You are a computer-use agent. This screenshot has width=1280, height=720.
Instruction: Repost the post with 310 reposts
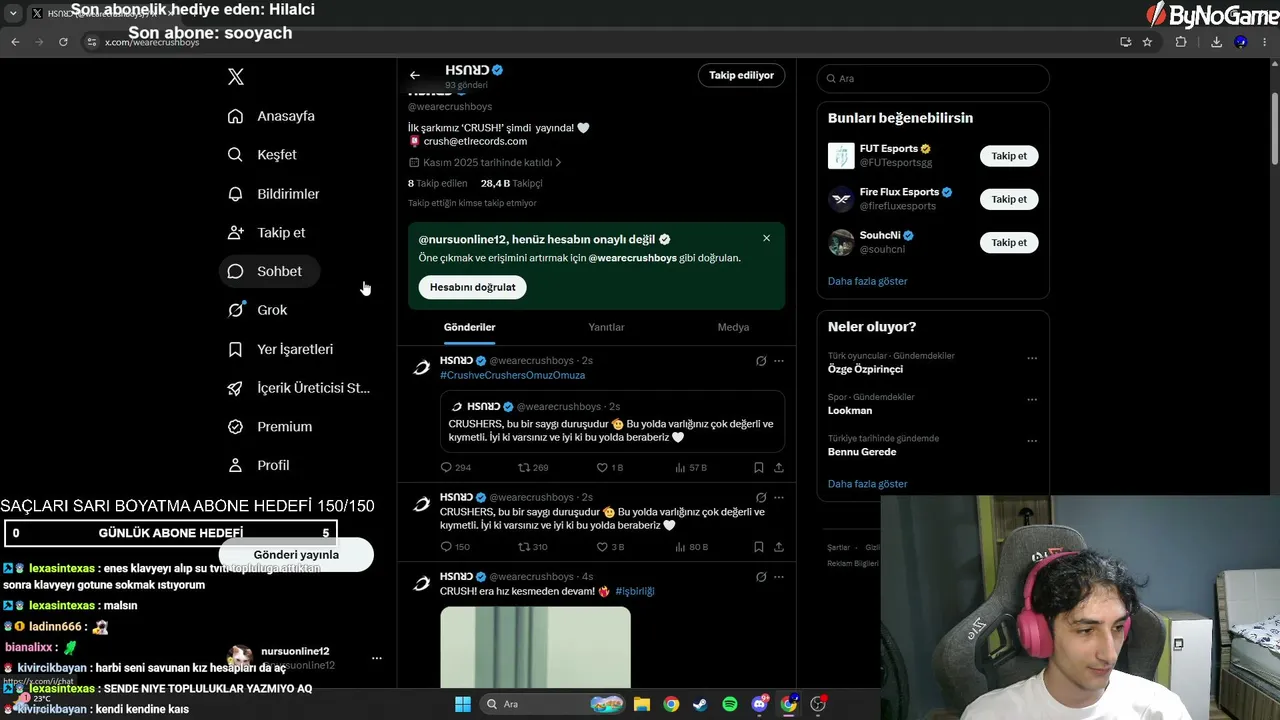click(533, 547)
